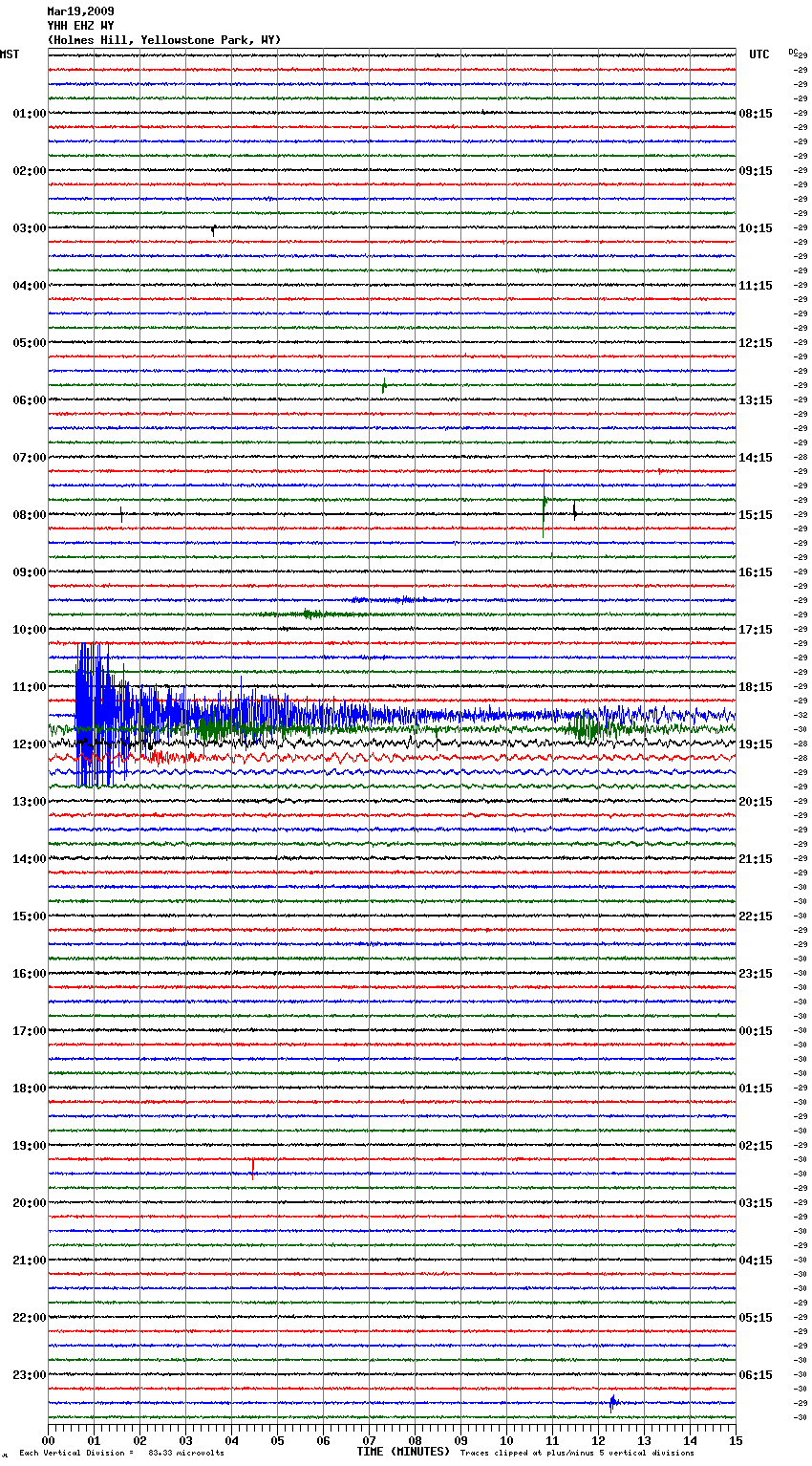Click the 13:15 UTC label
812x1466 pixels.
click(756, 400)
